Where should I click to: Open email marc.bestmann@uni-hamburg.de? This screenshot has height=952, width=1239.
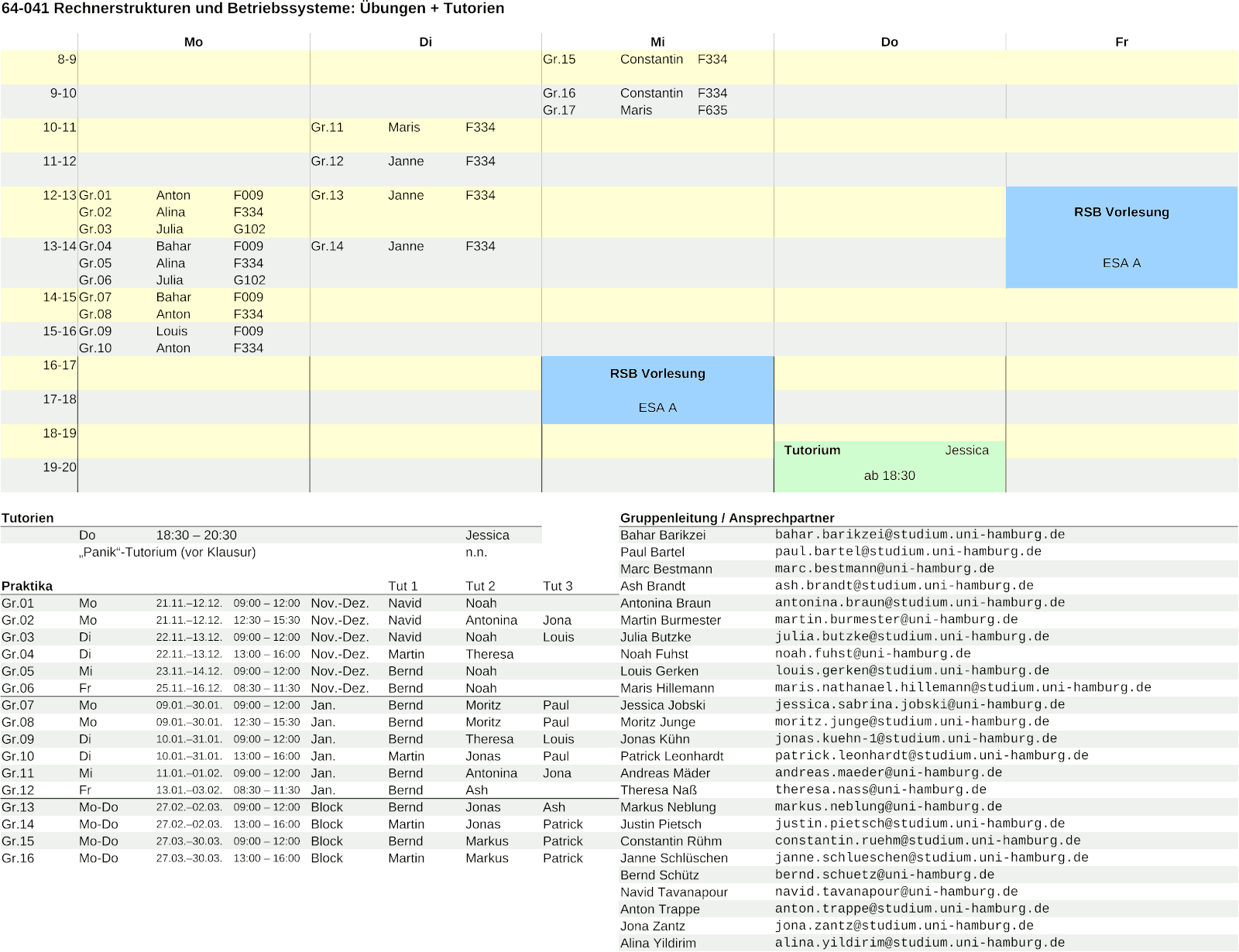[x=884, y=569]
